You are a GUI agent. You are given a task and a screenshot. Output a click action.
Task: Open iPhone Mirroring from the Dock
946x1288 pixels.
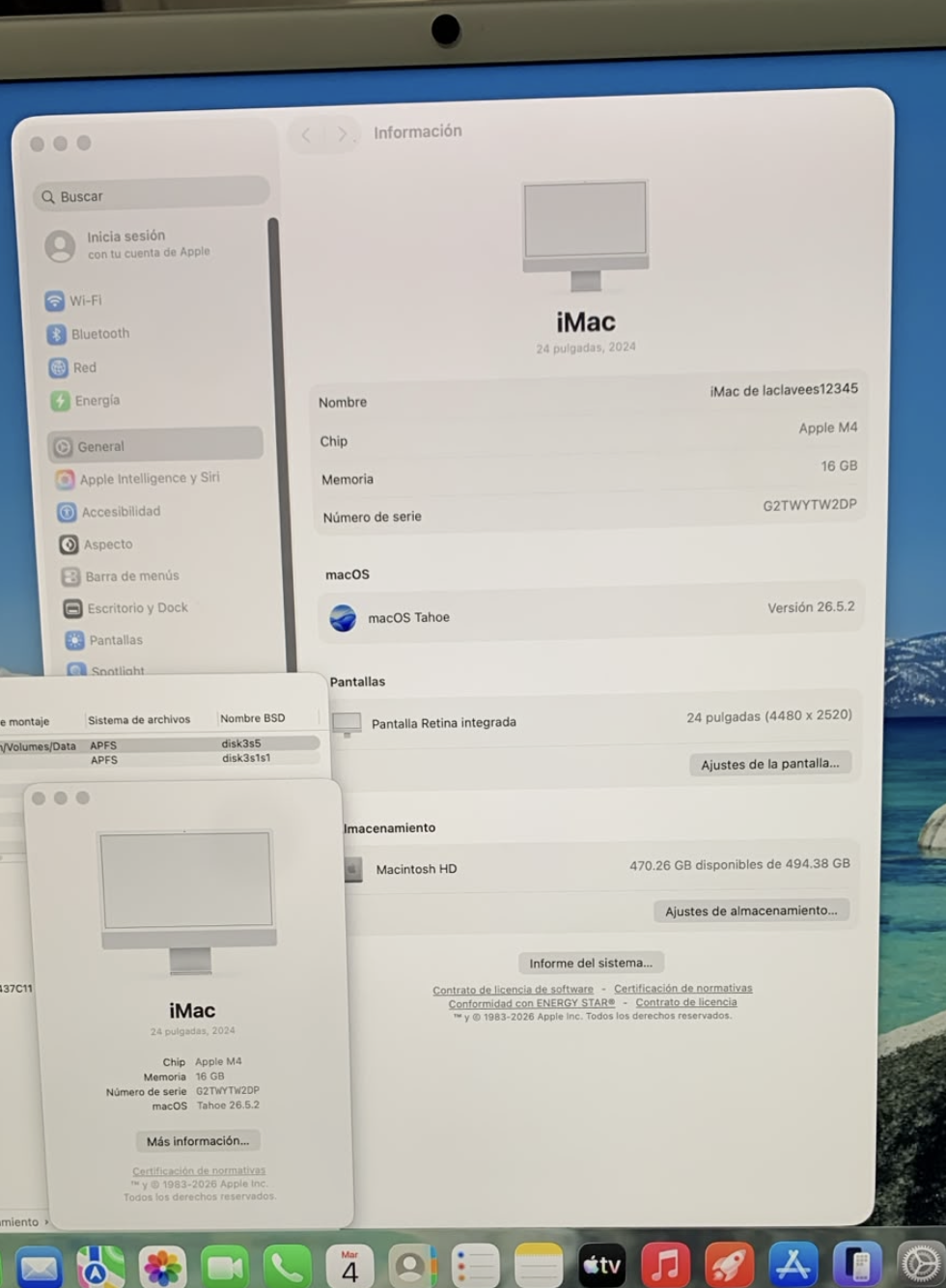coord(857,1264)
